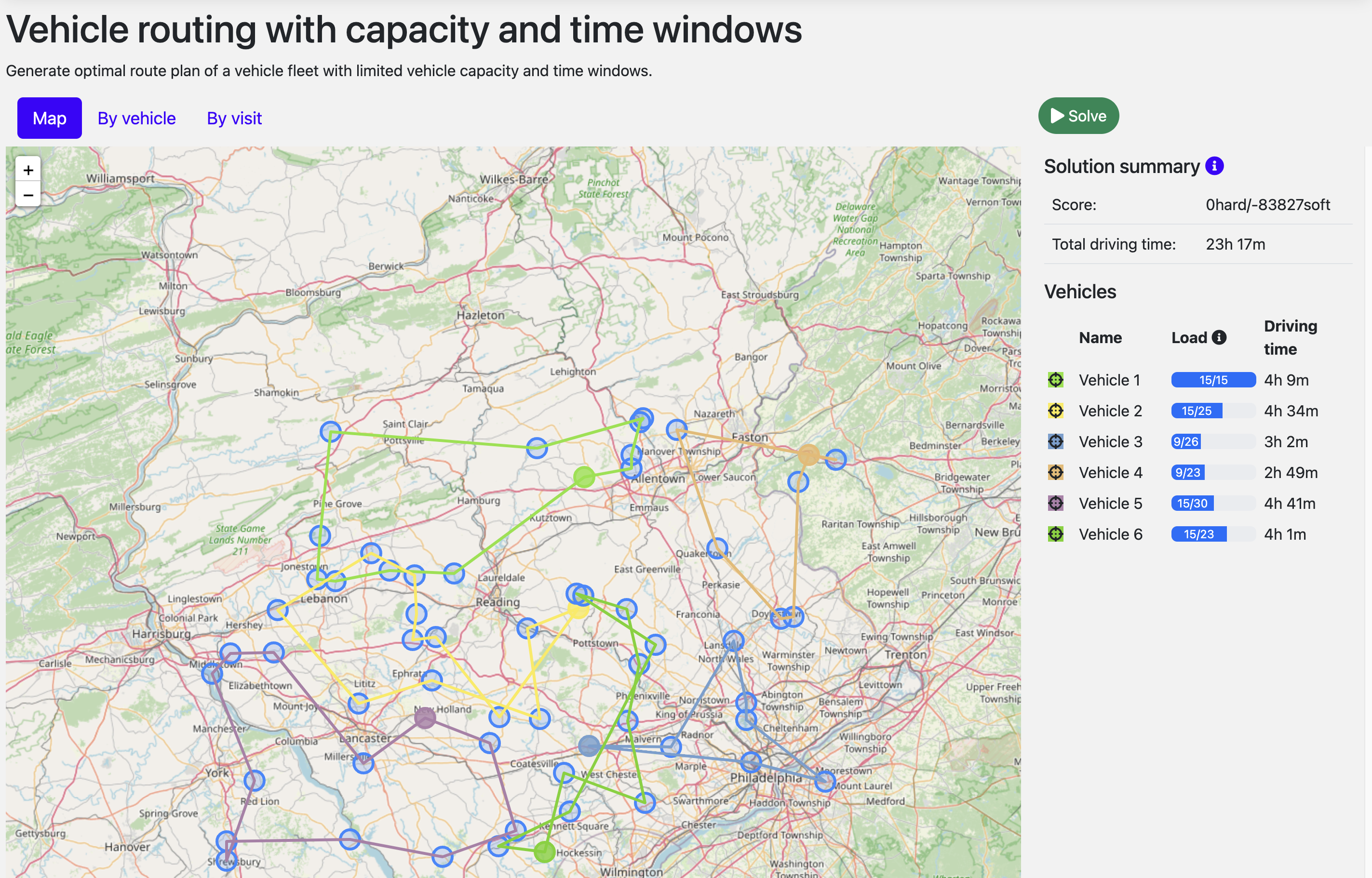
Task: Click the Vehicle 3 route icon
Action: (1056, 441)
